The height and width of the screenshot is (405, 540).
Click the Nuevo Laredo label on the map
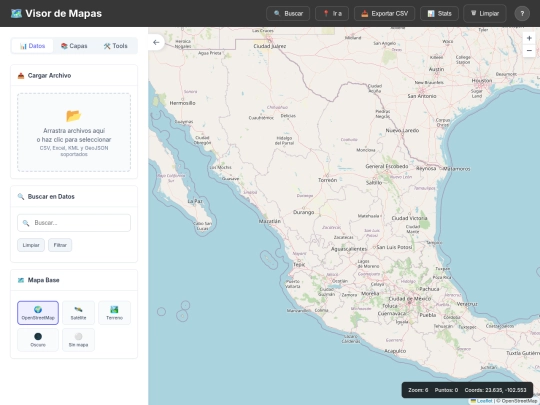point(402,131)
